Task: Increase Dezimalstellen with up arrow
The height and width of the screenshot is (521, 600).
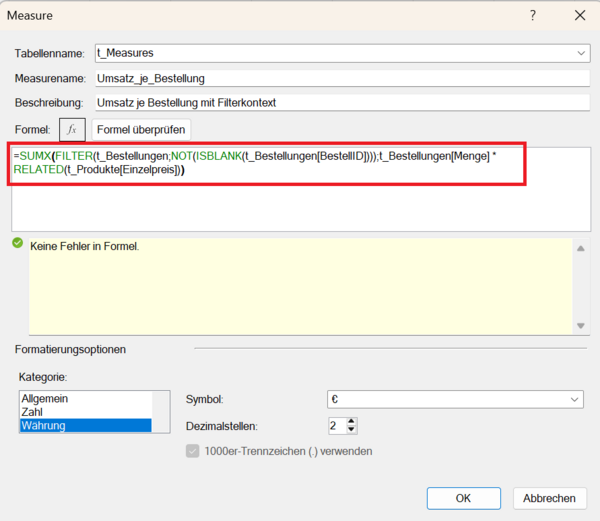Action: point(351,421)
